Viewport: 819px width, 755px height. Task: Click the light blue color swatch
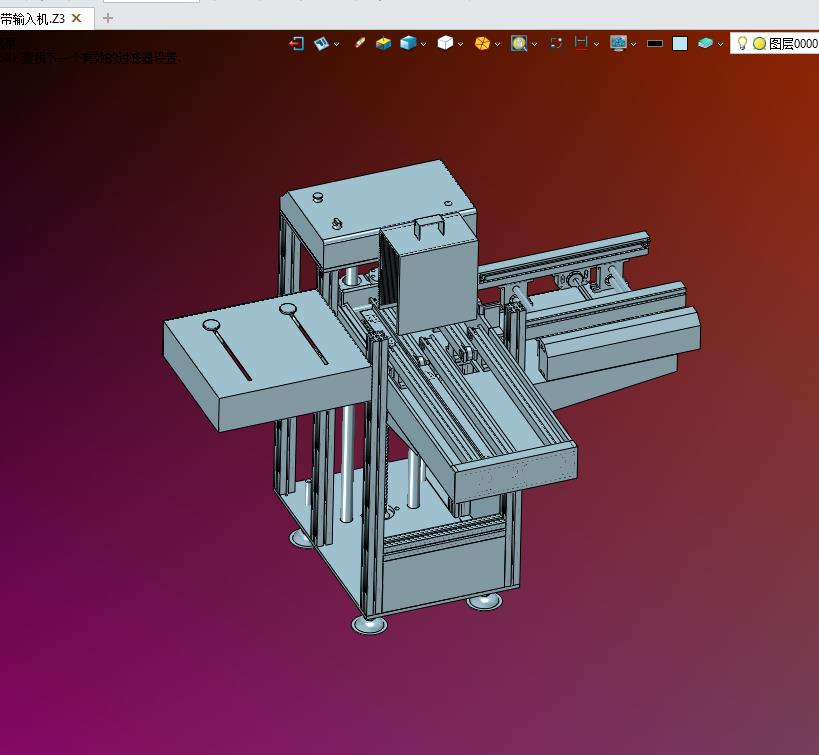(x=680, y=43)
